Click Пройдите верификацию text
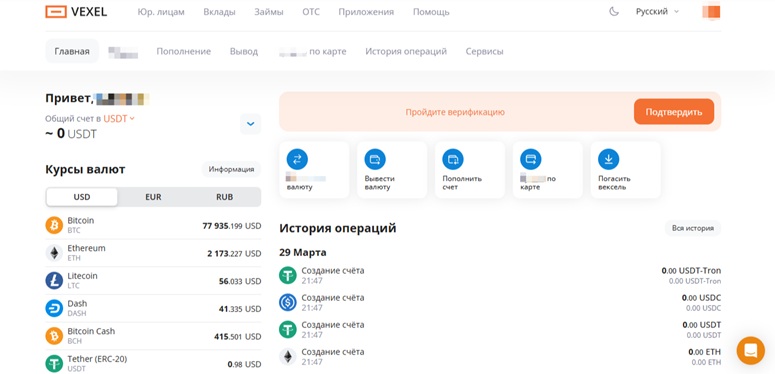Image resolution: width=775 pixels, height=374 pixels. pyautogui.click(x=455, y=112)
